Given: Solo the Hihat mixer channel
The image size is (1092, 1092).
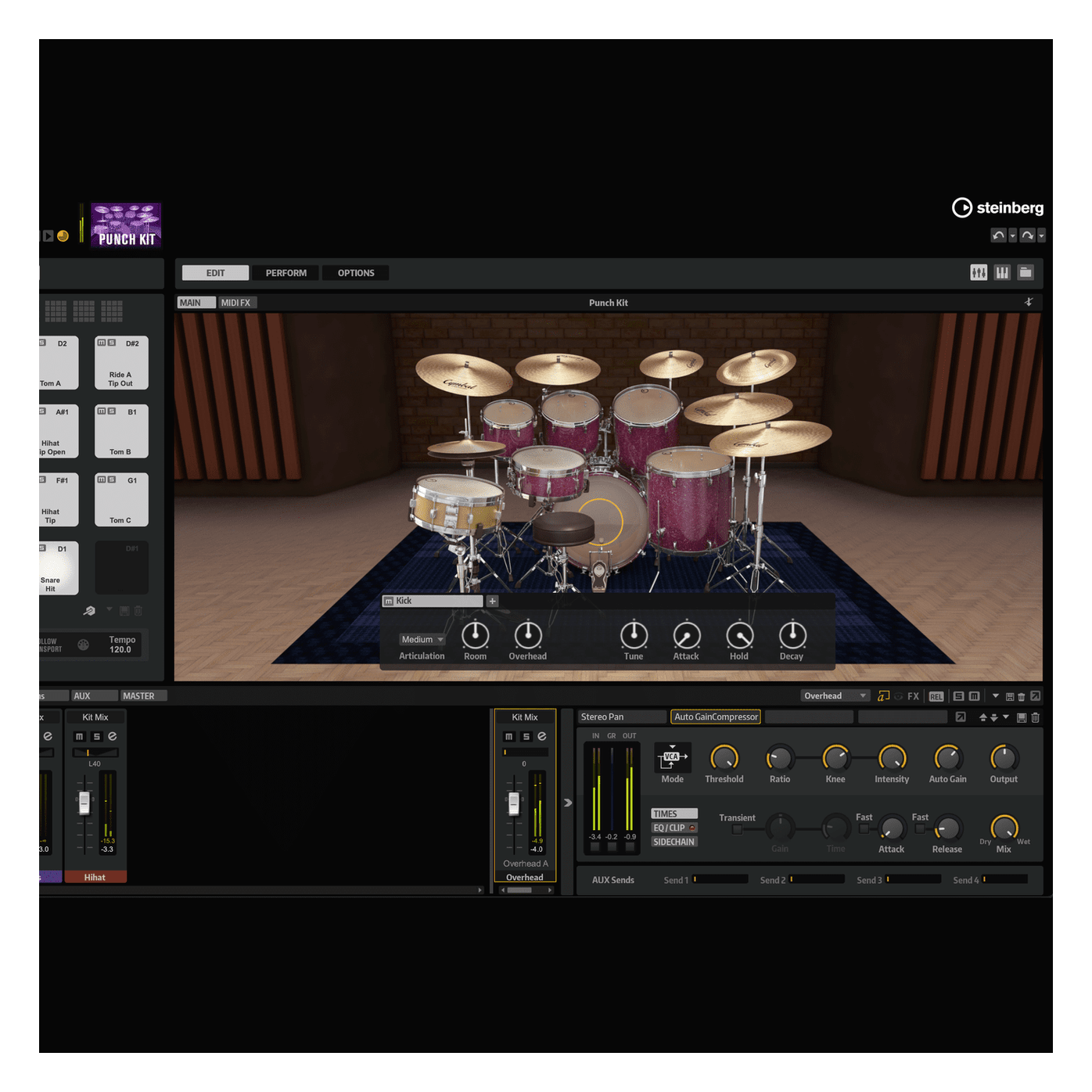Looking at the screenshot, I should coord(96,736).
